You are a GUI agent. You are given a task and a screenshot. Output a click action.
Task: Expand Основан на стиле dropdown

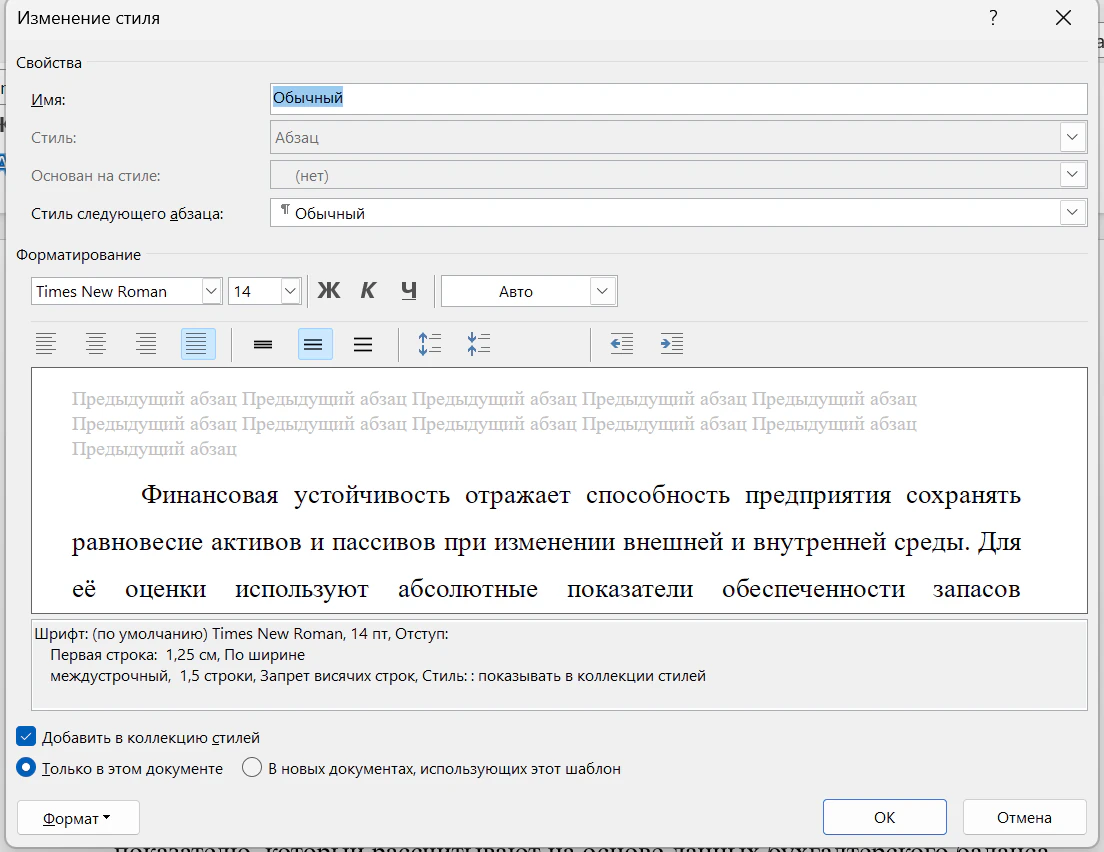pyautogui.click(x=1072, y=175)
